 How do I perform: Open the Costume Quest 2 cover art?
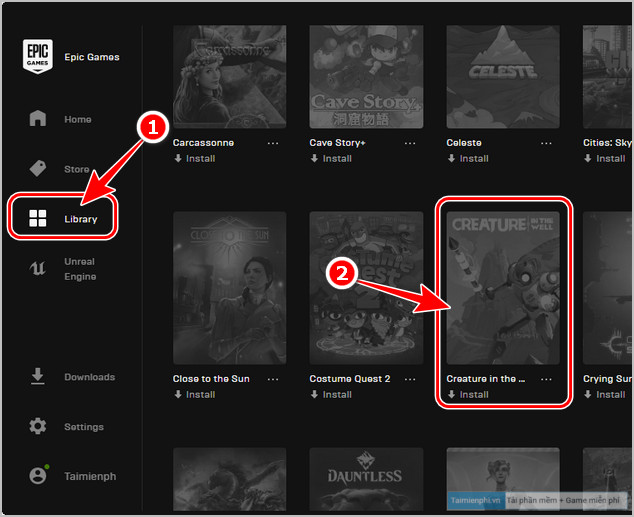pos(366,288)
